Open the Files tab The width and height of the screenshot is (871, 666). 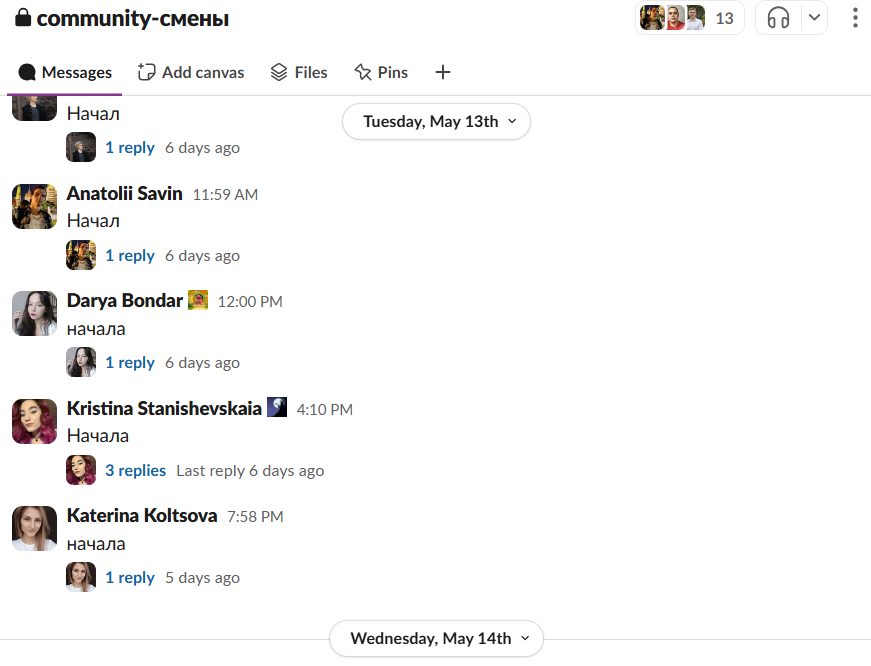(299, 72)
